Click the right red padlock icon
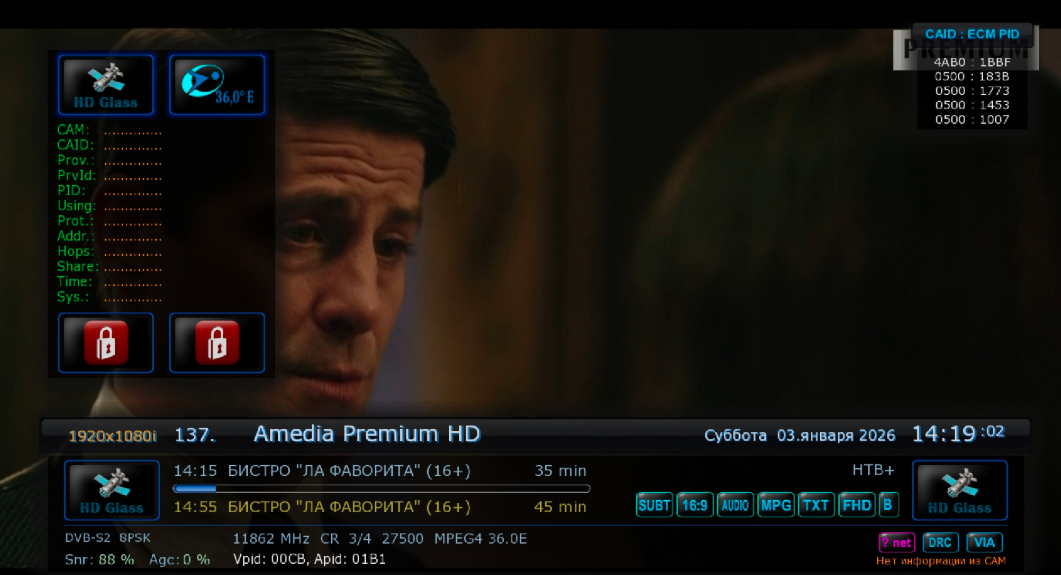The width and height of the screenshot is (1061, 575). (217, 342)
